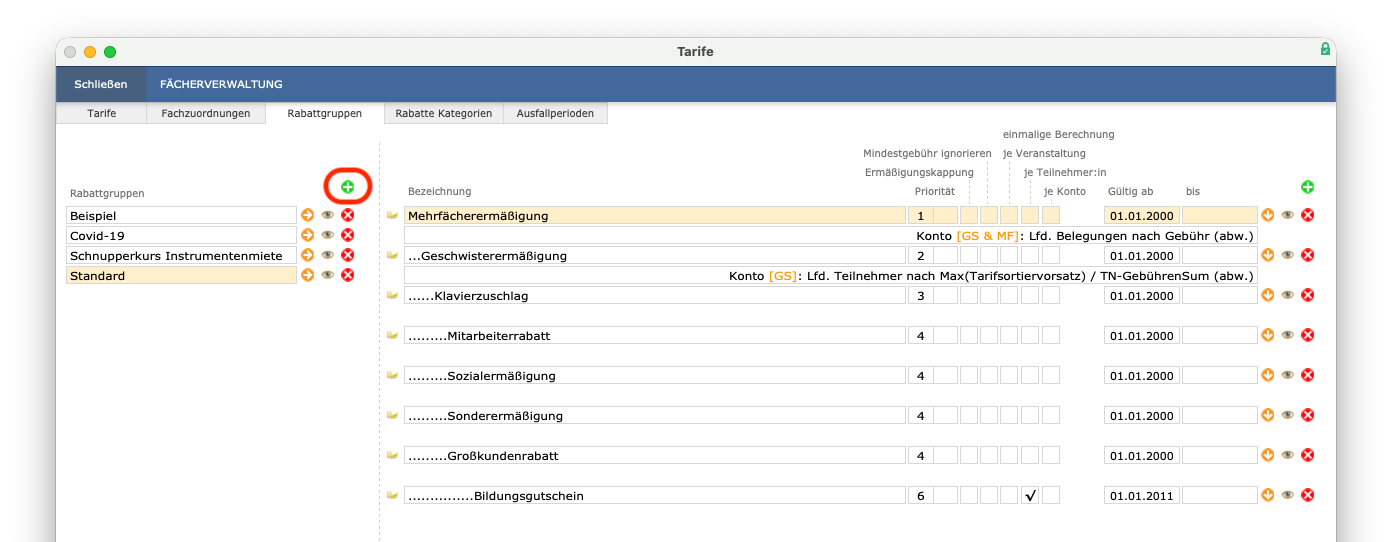Expand Sonderermäßigung with orange down arrow
The width and height of the screenshot is (1392, 542).
click(x=1268, y=415)
